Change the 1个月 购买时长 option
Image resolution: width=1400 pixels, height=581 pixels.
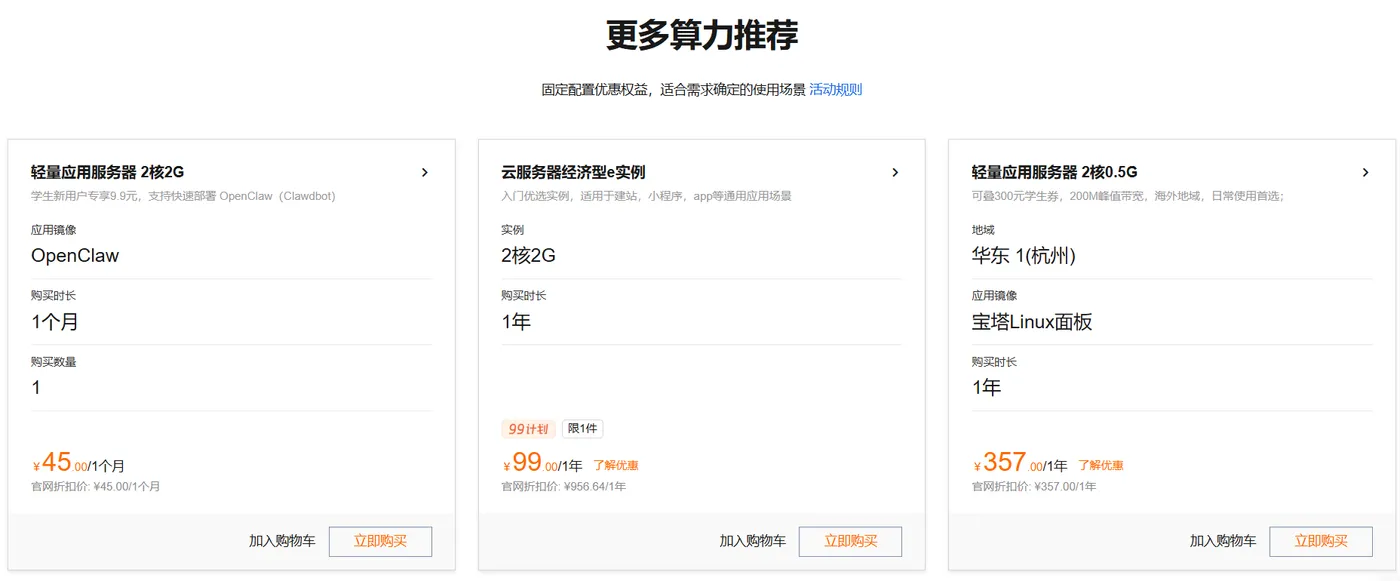55,322
